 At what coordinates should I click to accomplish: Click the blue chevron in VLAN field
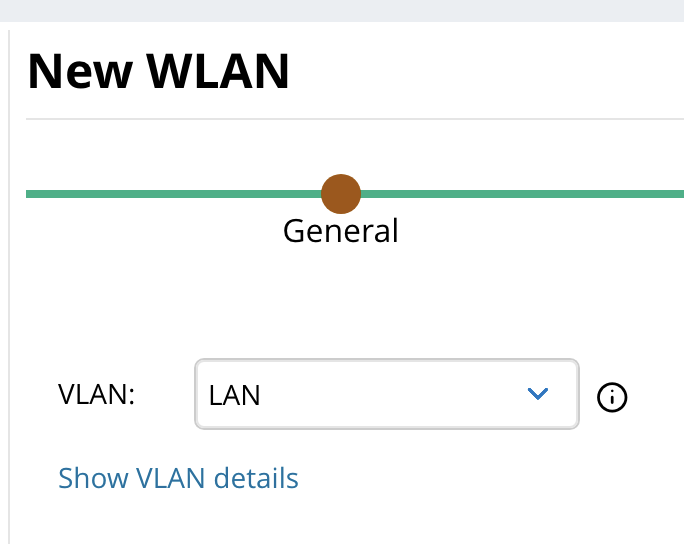538,395
